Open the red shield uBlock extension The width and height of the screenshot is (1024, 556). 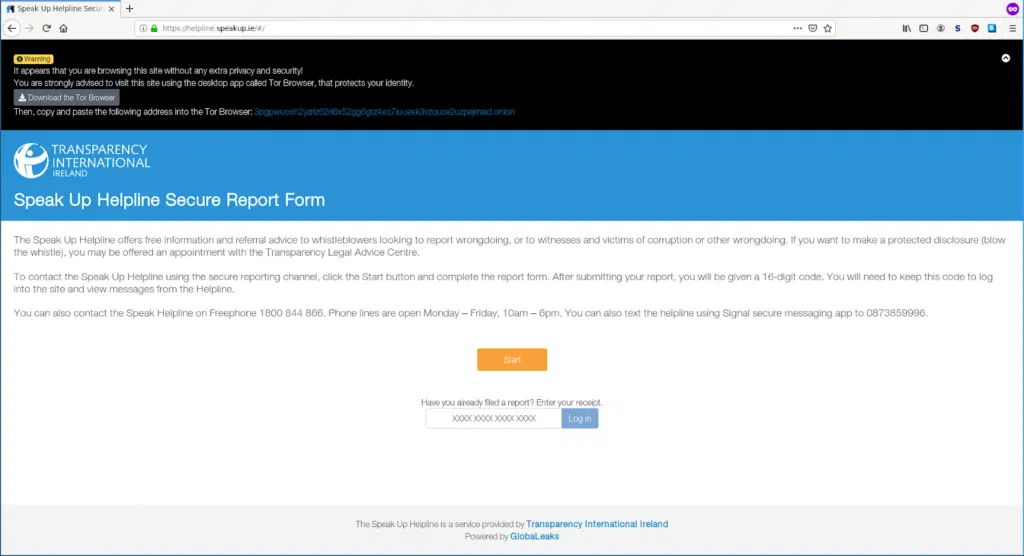pyautogui.click(x=974, y=28)
